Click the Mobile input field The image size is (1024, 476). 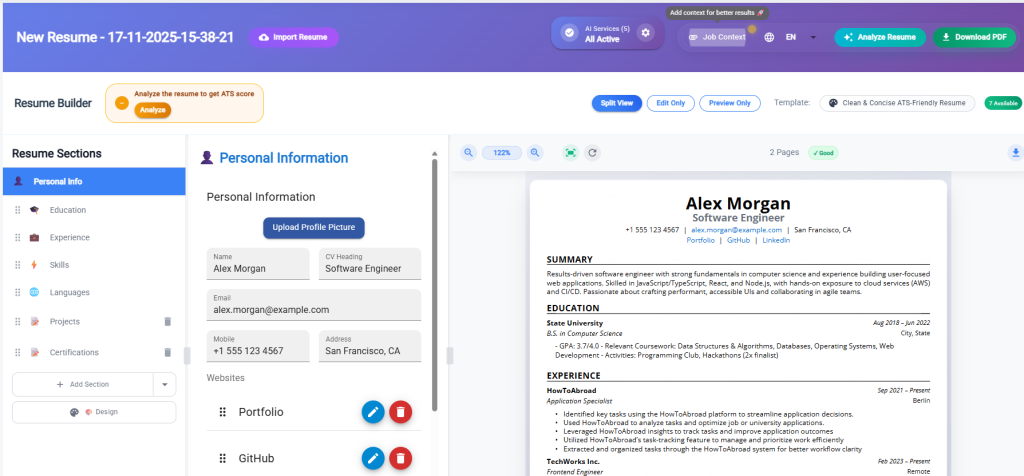click(x=258, y=346)
